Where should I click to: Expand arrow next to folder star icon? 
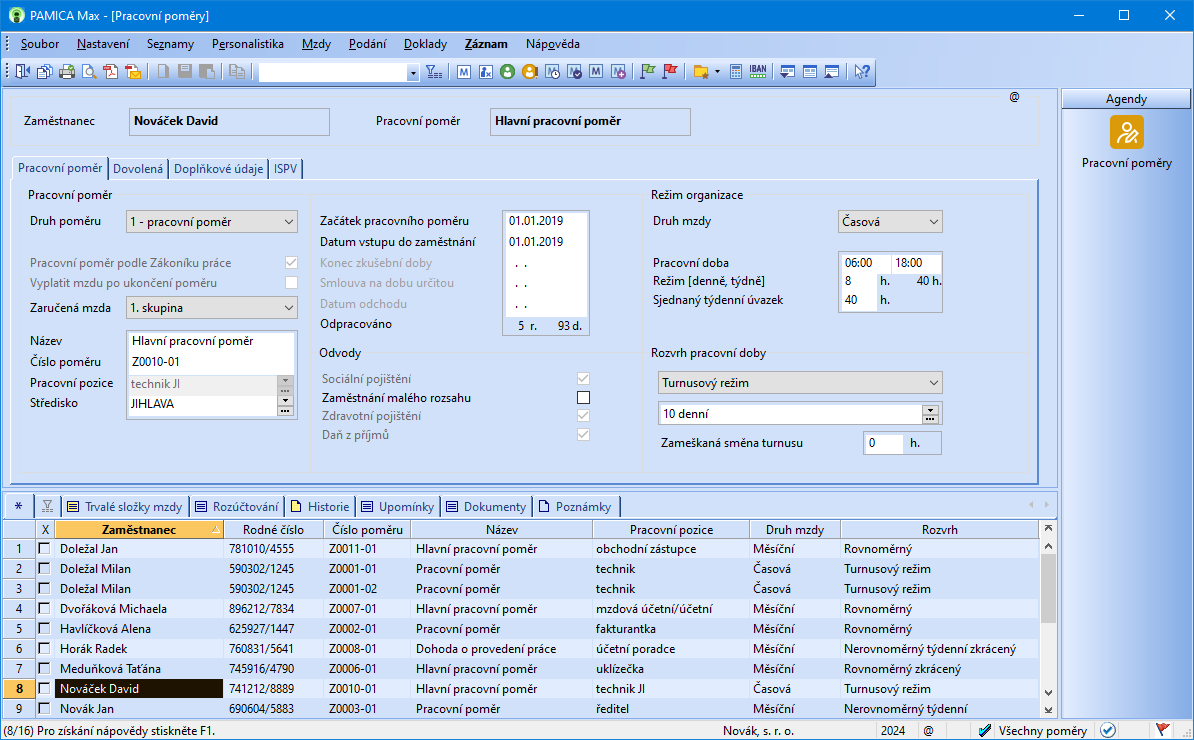[x=717, y=72]
